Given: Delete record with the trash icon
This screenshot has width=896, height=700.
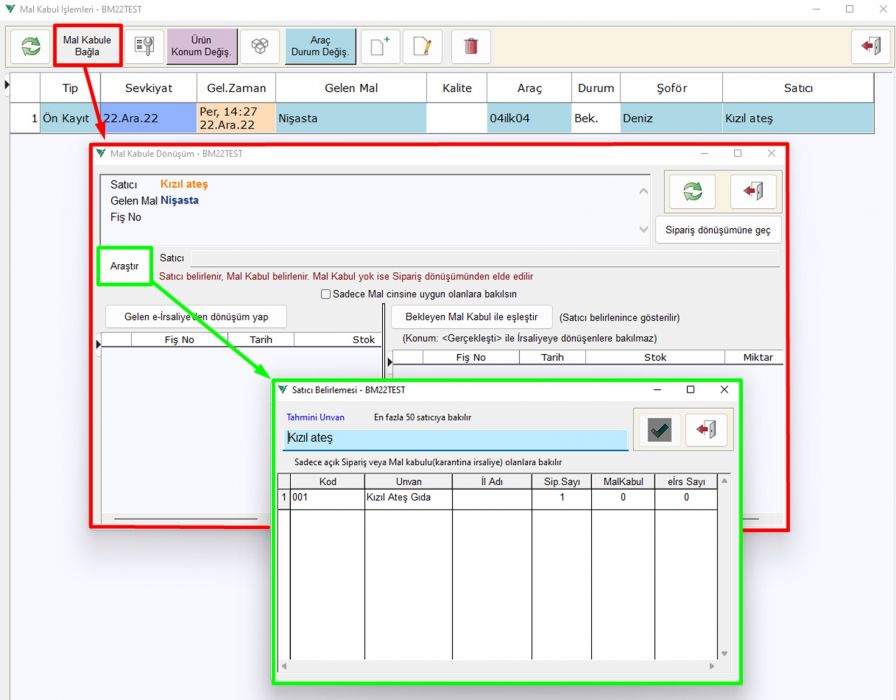Looking at the screenshot, I should pyautogui.click(x=471, y=46).
